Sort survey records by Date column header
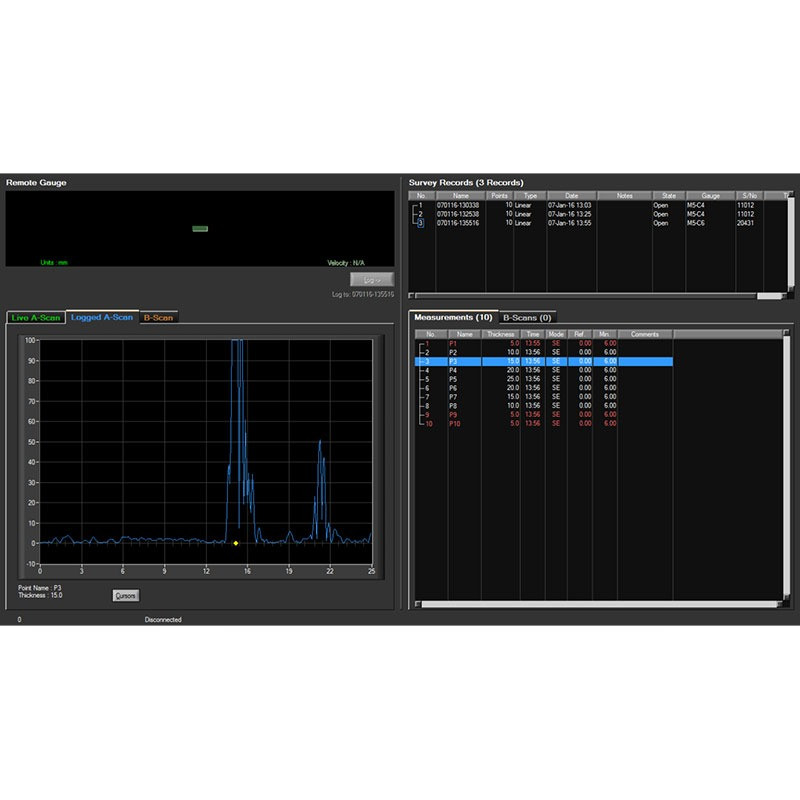This screenshot has width=800, height=800. [x=571, y=196]
